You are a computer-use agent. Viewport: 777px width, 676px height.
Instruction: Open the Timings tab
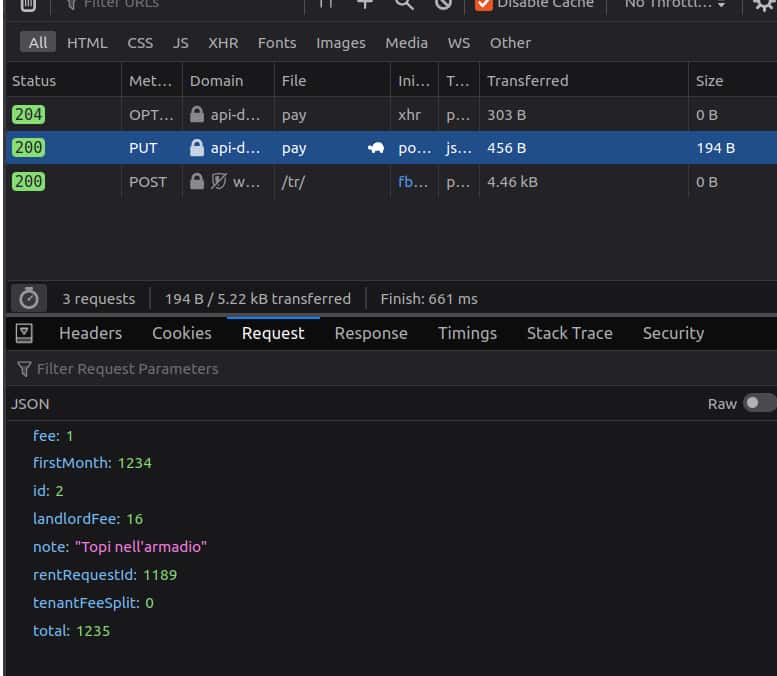[467, 333]
